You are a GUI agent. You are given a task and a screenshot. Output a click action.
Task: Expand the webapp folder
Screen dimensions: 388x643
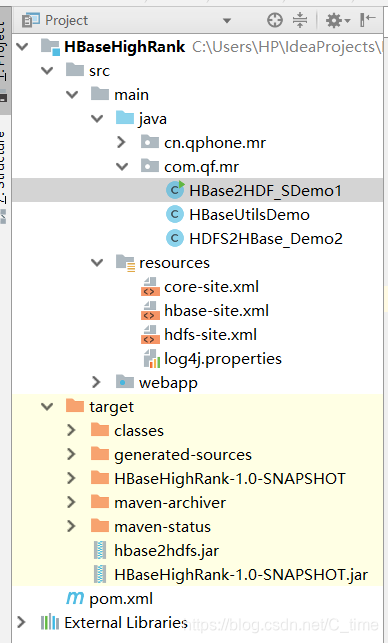(x=96, y=383)
